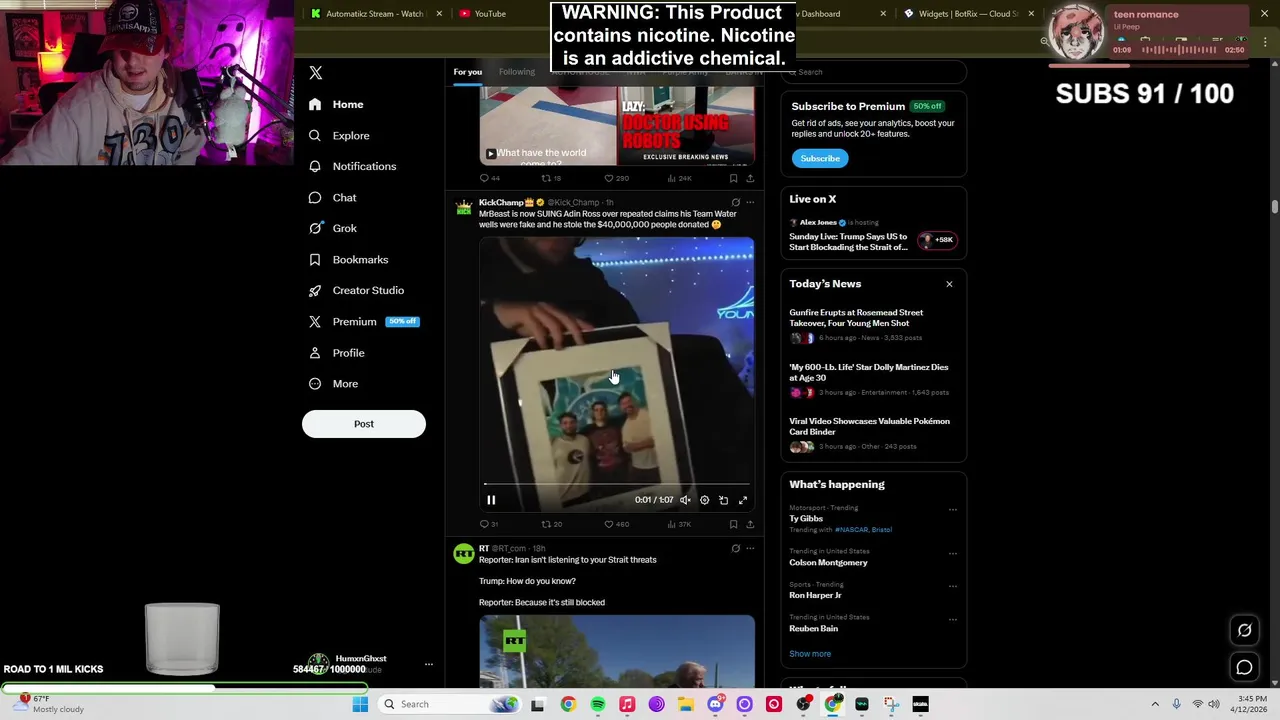Viewport: 1280px width, 720px height.
Task: Unmute the KickChamp video
Action: point(685,500)
